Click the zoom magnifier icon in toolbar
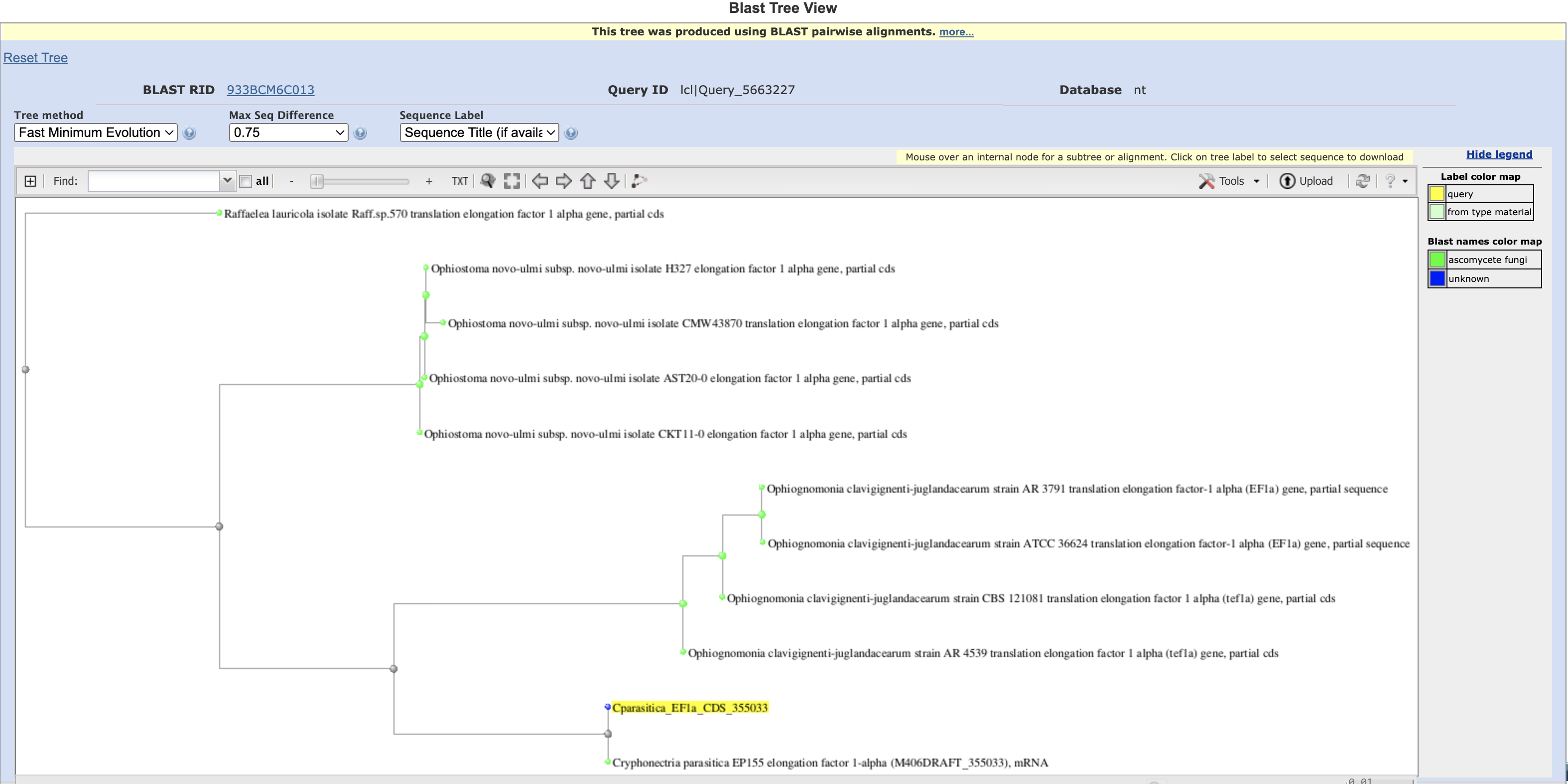The height and width of the screenshot is (784, 1568). coord(488,181)
